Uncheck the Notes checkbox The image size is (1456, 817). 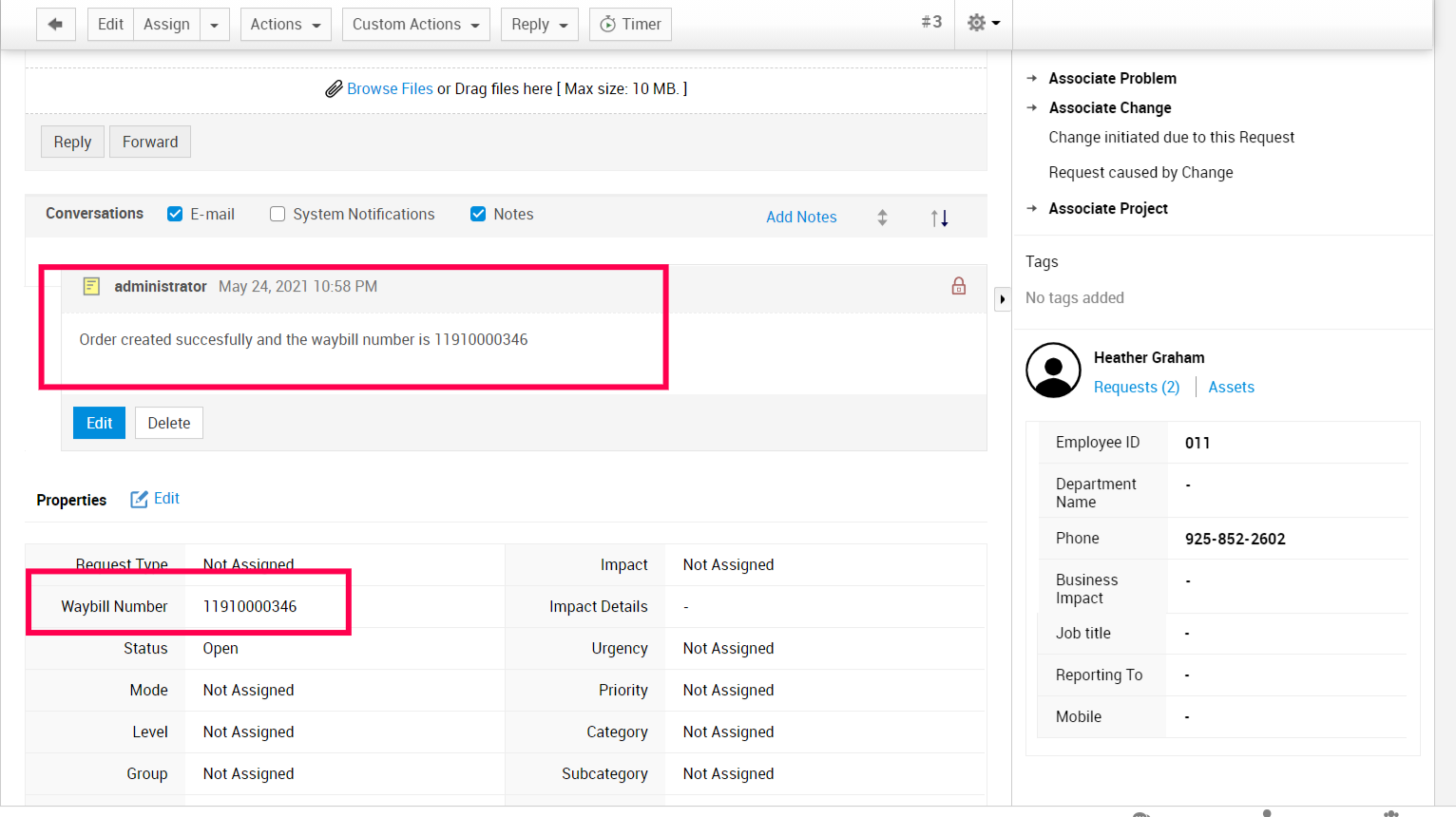[478, 214]
